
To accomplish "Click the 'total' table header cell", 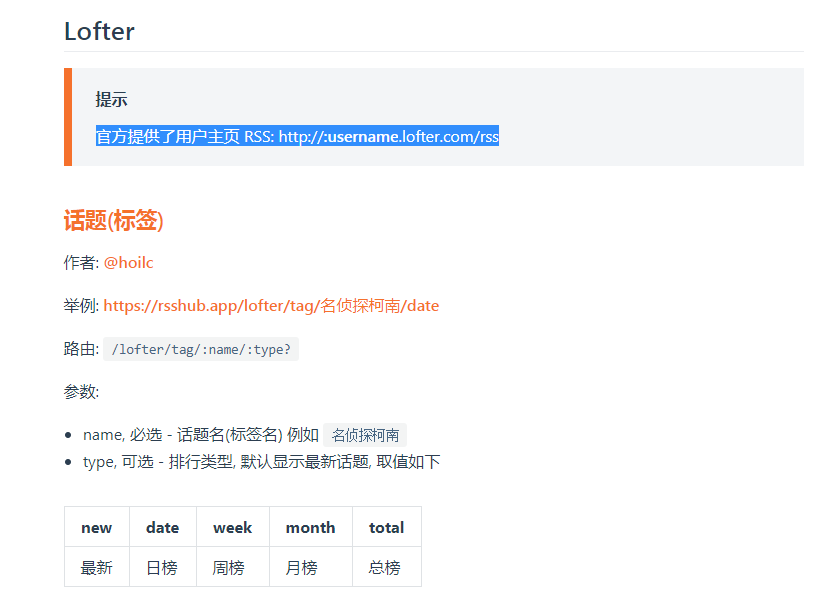I will pos(387,527).
